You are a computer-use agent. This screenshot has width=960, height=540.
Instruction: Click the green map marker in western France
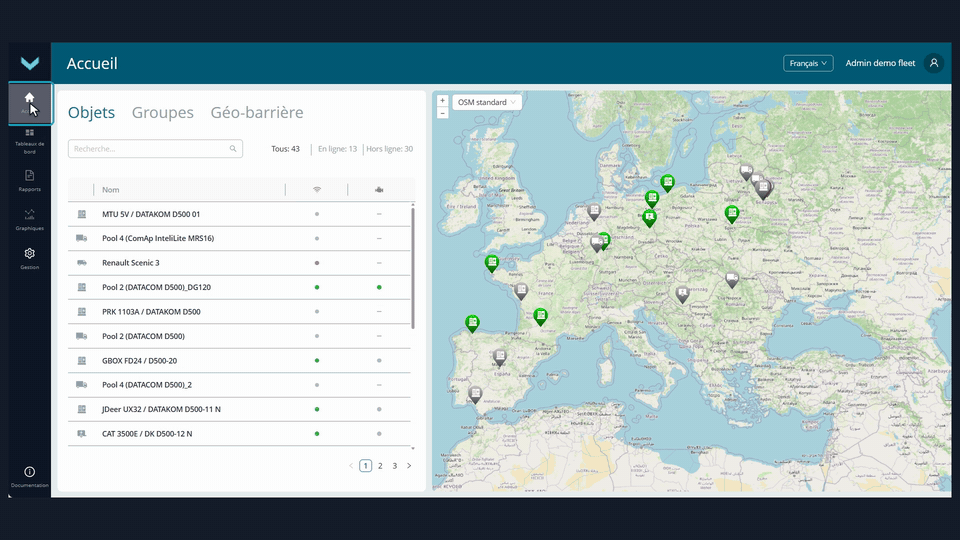point(492,263)
